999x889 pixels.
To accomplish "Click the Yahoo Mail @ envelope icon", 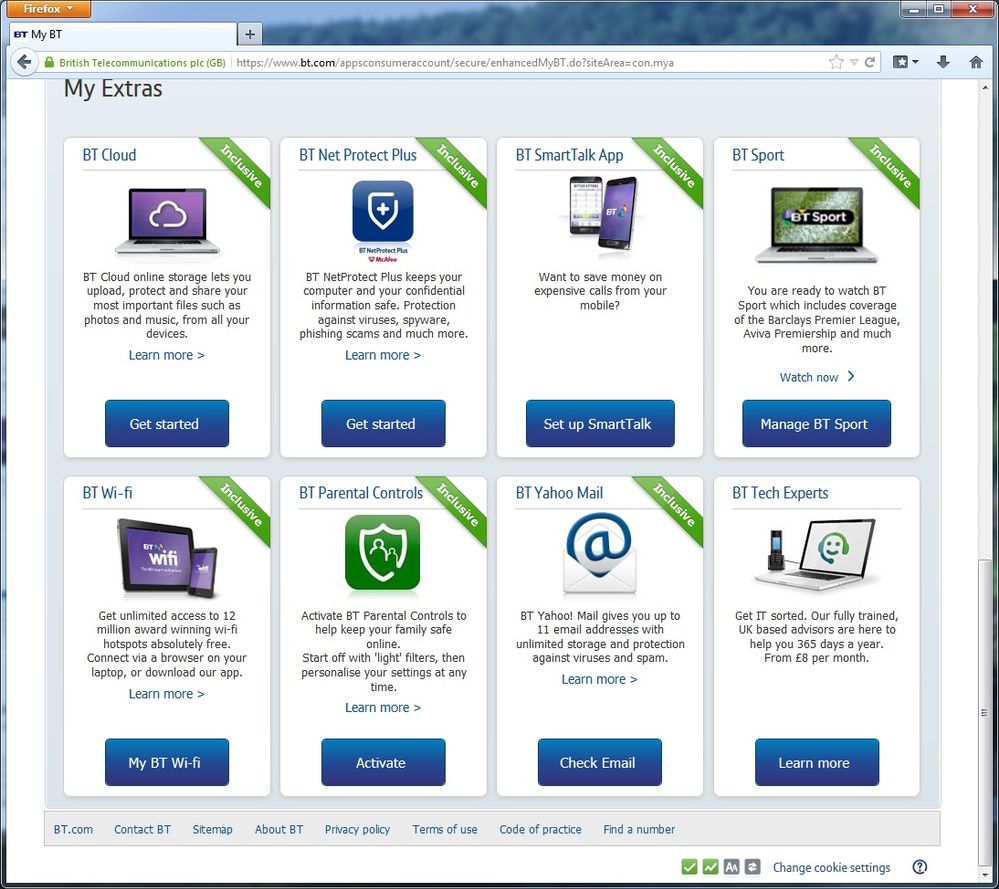I will 600,553.
